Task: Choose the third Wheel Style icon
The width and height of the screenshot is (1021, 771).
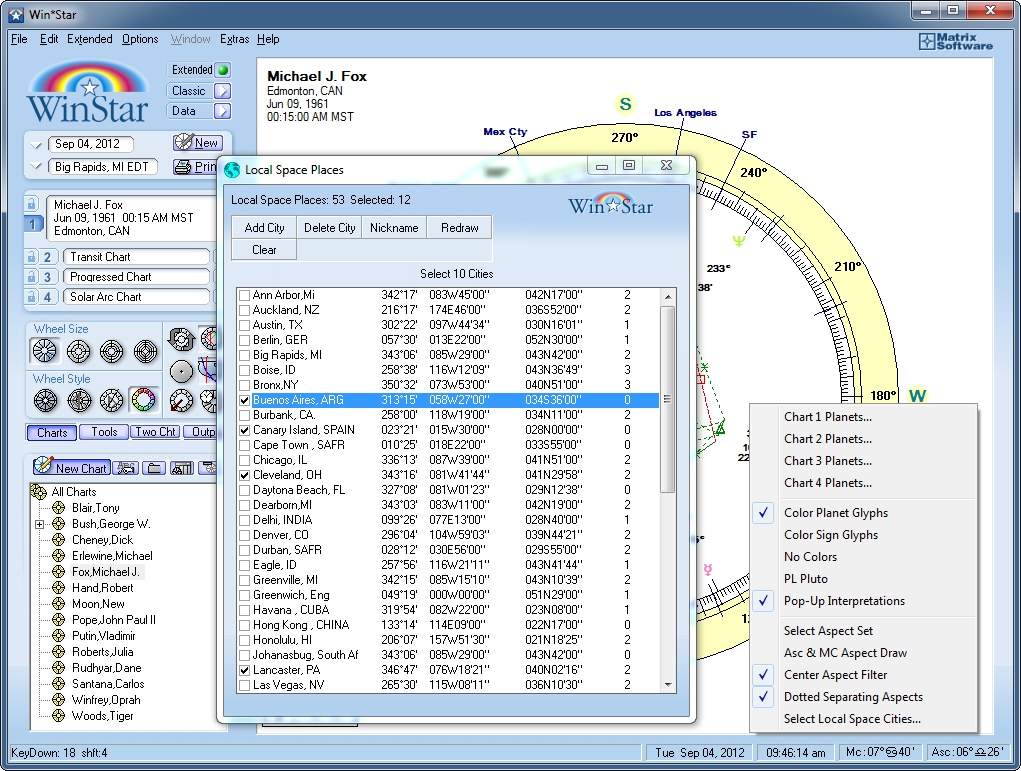Action: (112, 400)
